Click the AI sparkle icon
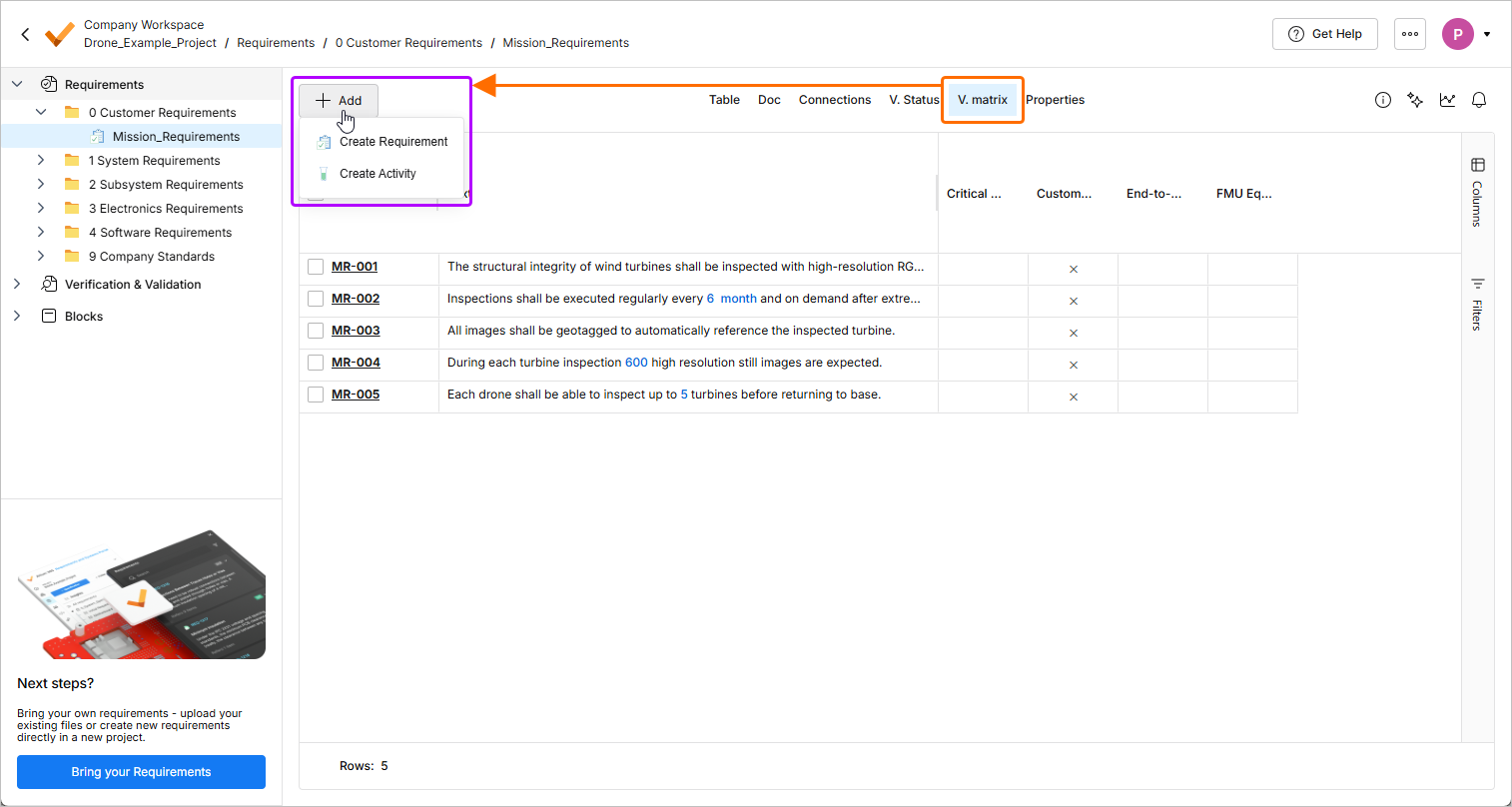 click(x=1415, y=100)
